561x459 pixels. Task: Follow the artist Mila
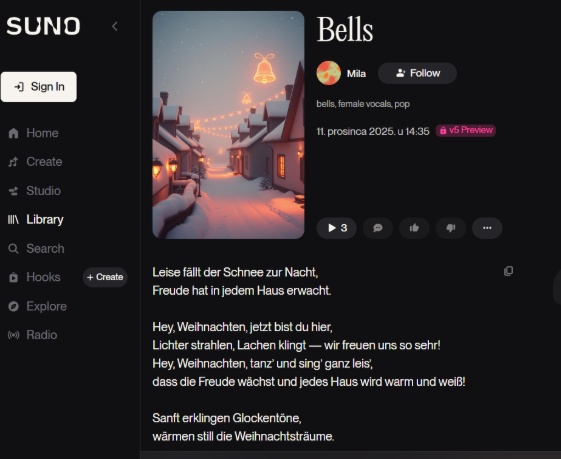(417, 73)
